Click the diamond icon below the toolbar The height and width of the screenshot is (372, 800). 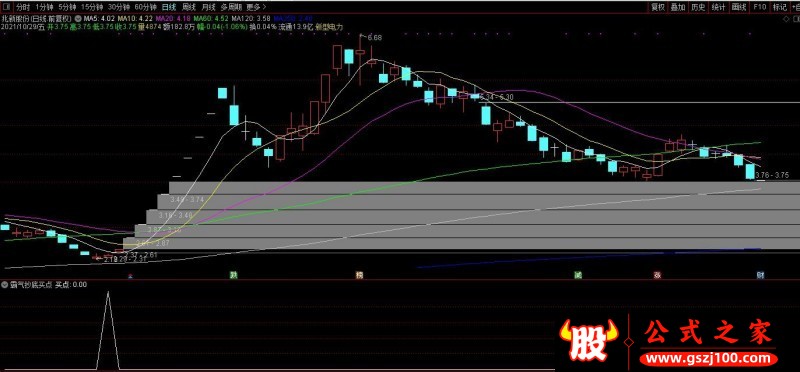tap(786, 19)
